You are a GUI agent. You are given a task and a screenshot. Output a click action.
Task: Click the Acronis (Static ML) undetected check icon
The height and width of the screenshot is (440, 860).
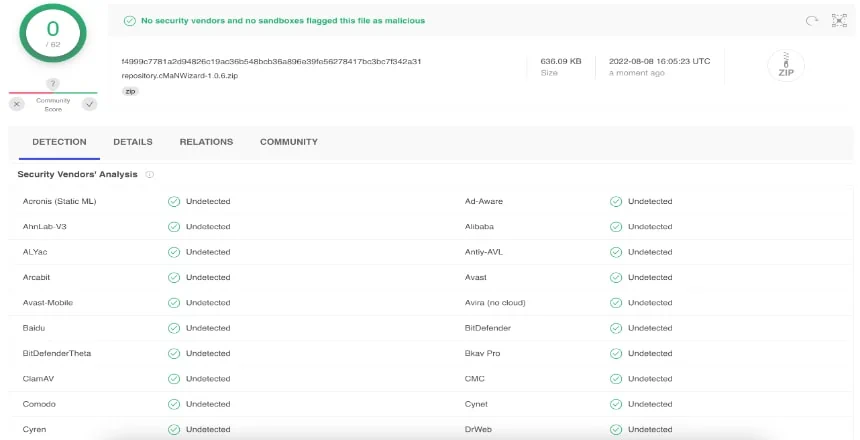174,201
